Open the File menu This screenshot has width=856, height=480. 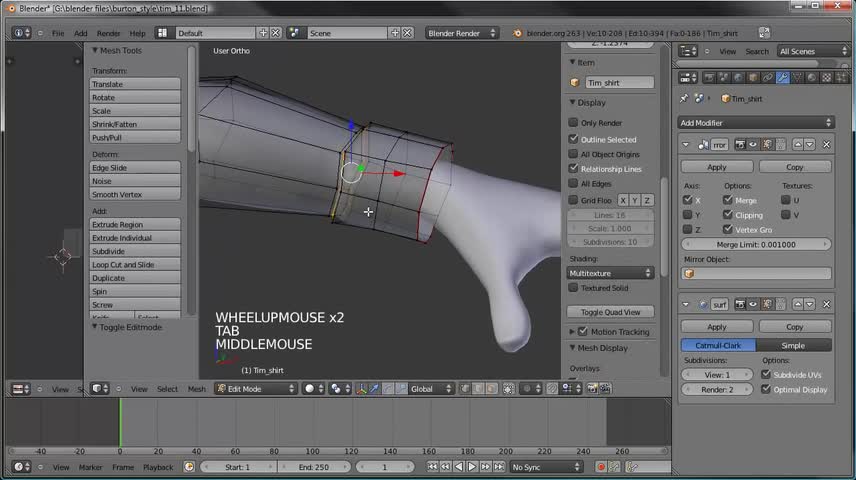58,33
